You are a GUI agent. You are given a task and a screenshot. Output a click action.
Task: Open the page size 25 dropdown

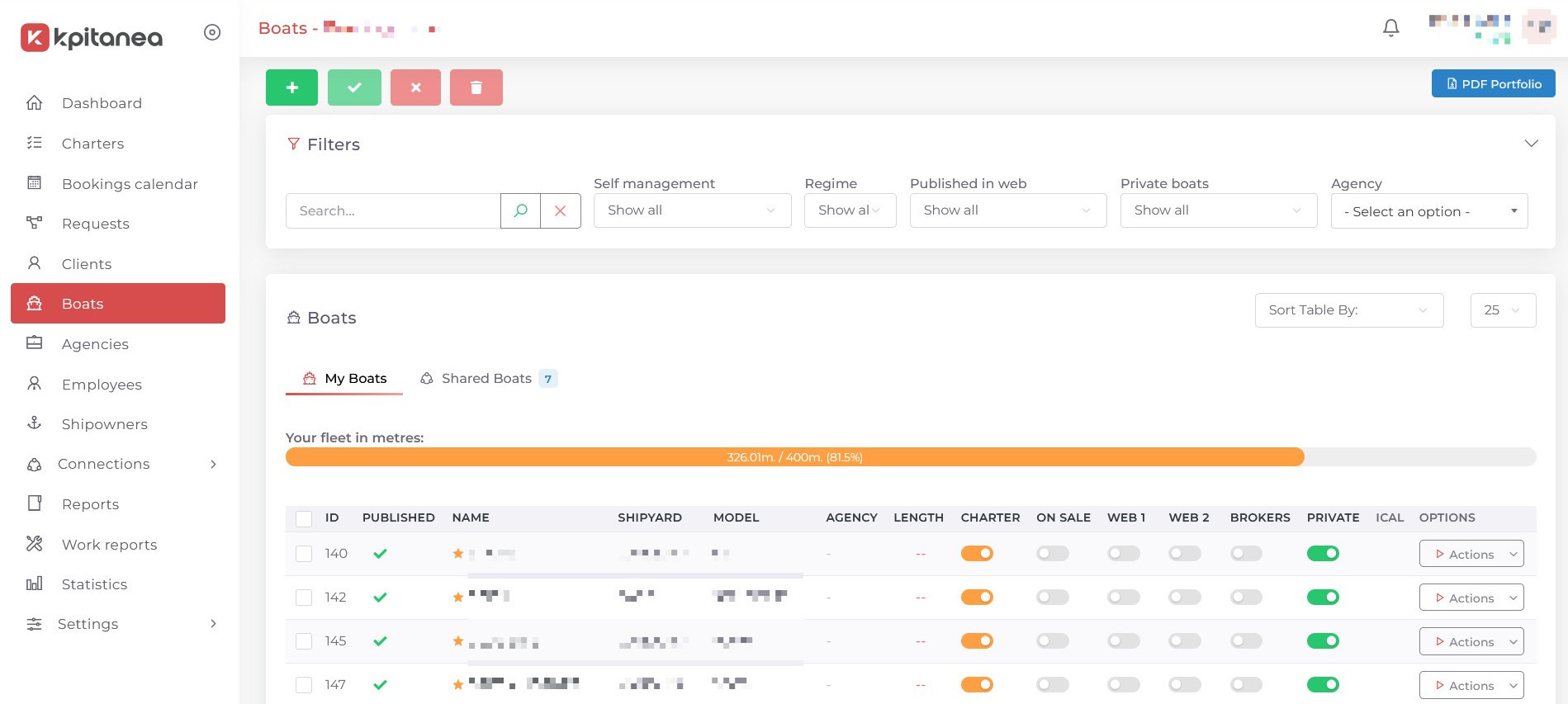click(1503, 310)
